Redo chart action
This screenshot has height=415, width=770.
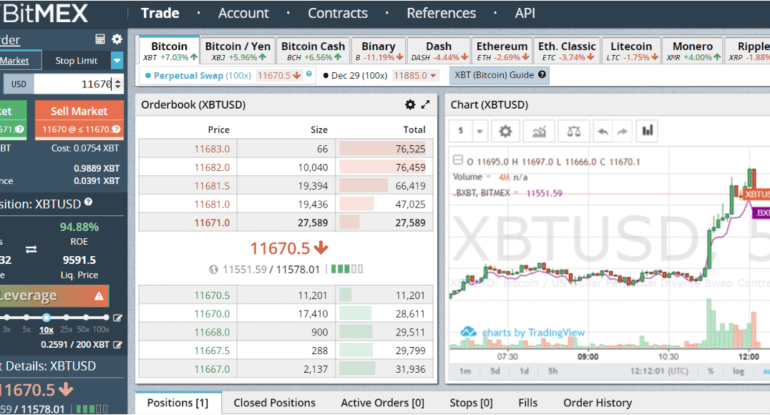(622, 131)
